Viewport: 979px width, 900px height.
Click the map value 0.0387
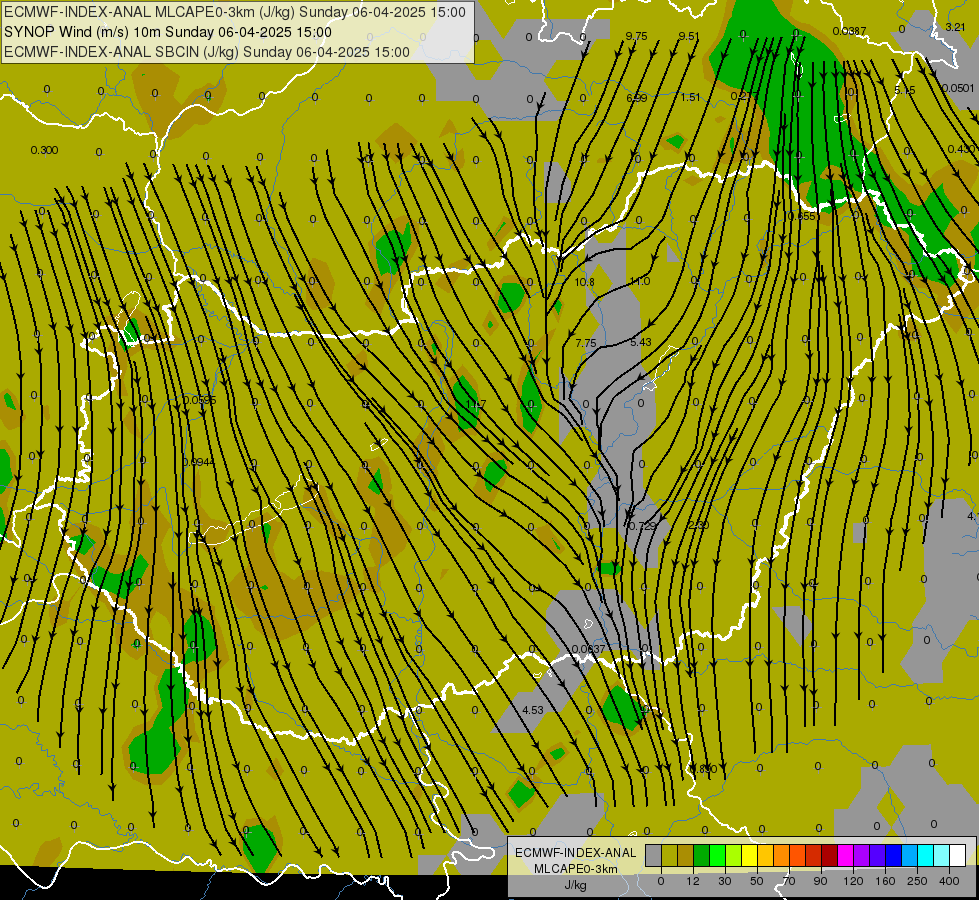pos(849,31)
